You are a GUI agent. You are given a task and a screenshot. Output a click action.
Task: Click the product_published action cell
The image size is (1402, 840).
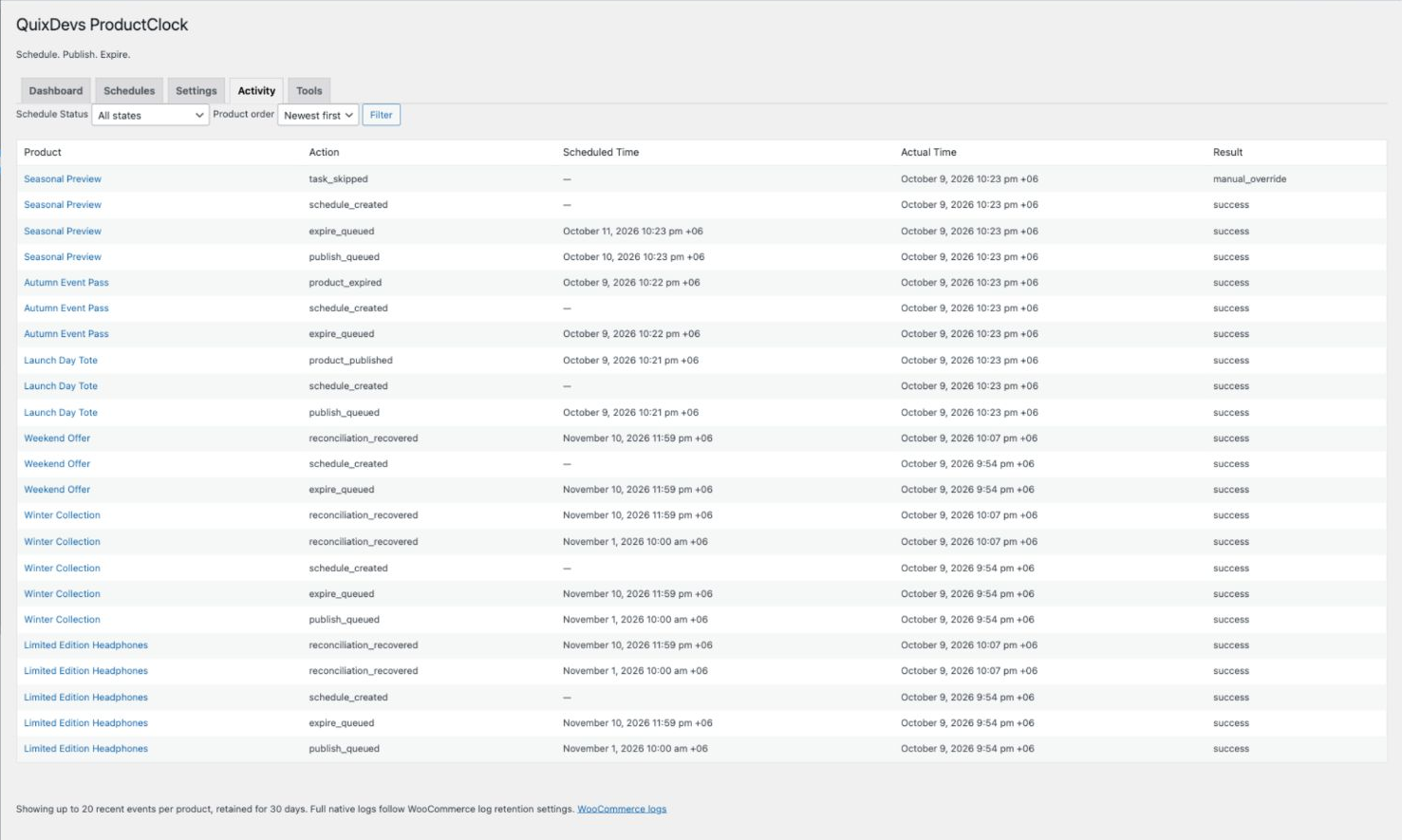[350, 360]
